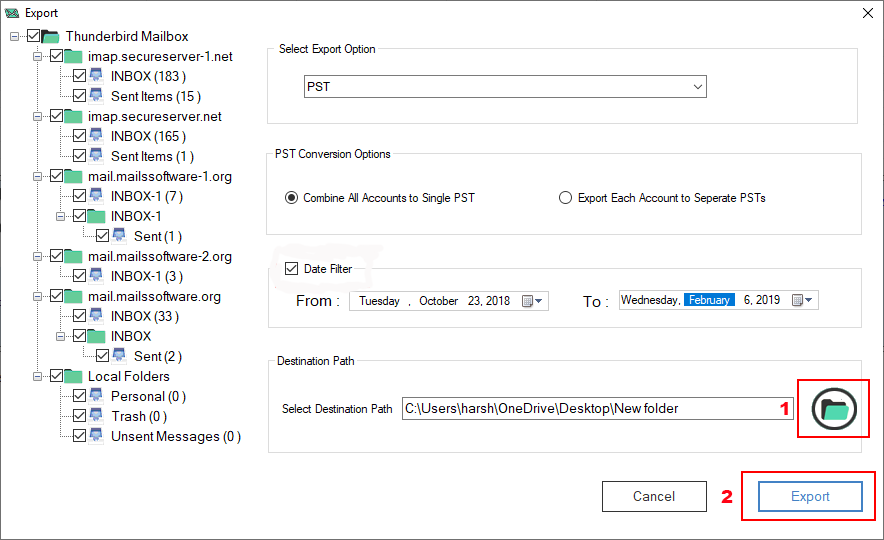Select Export Each Account to Separate PSTs
Screen dimensions: 884x540
[566, 198]
